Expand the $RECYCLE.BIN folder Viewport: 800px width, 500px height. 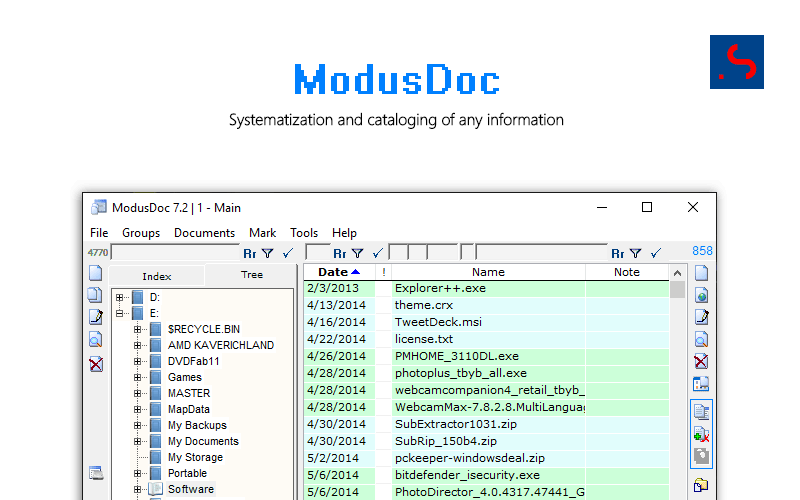tap(137, 329)
